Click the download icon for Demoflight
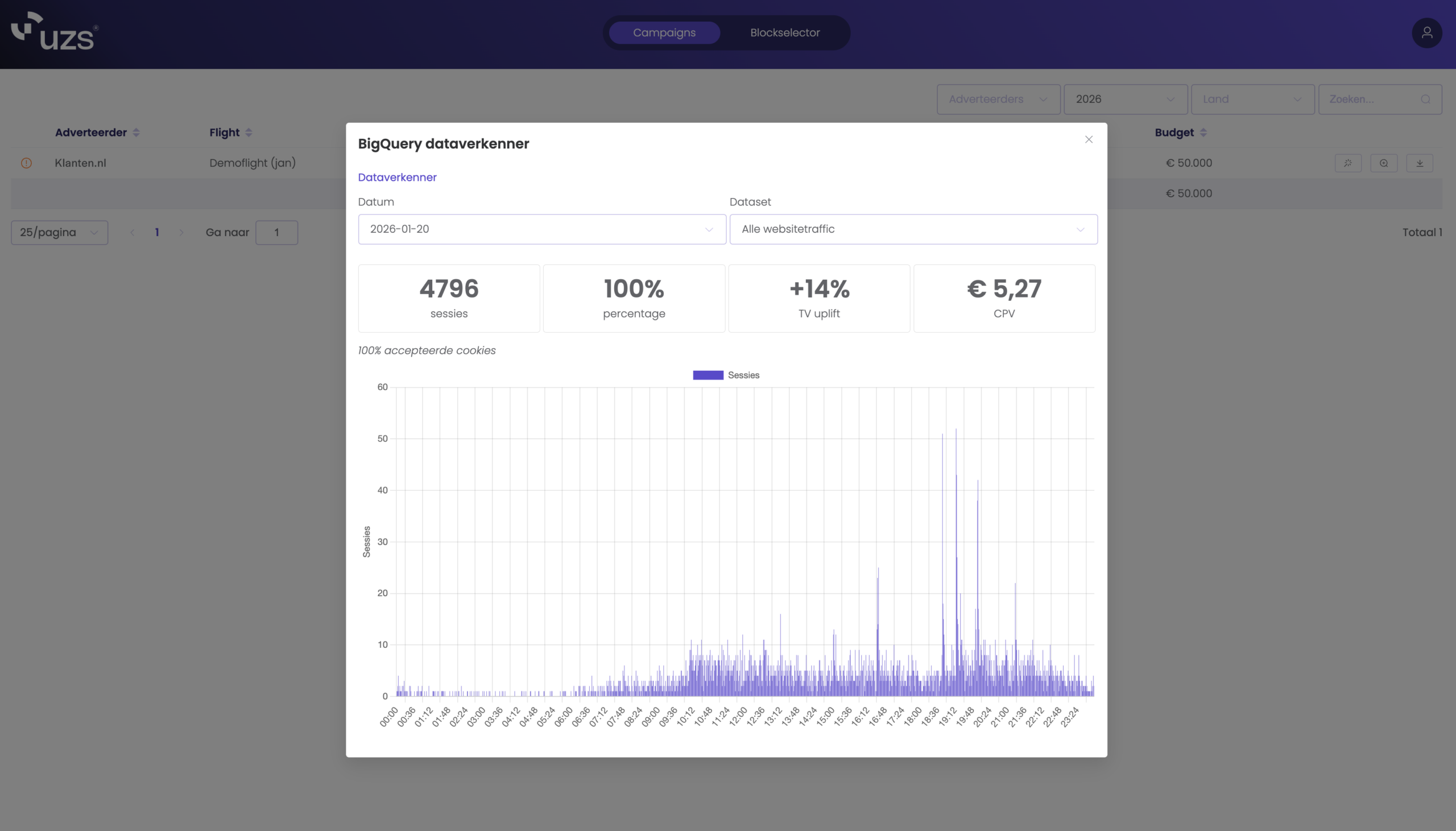1456x831 pixels. [x=1420, y=163]
